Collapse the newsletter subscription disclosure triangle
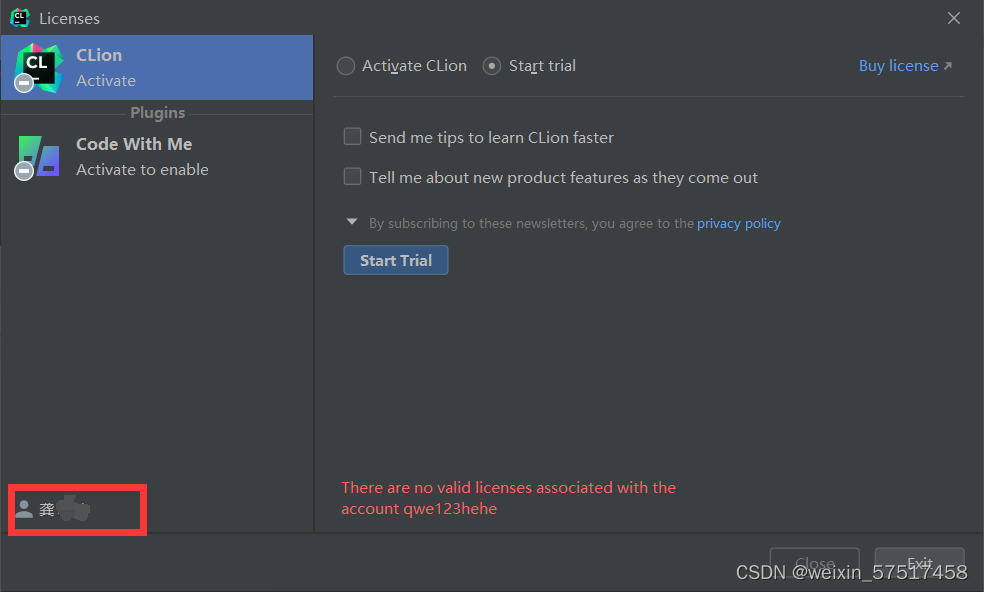This screenshot has height=592, width=984. coord(352,222)
